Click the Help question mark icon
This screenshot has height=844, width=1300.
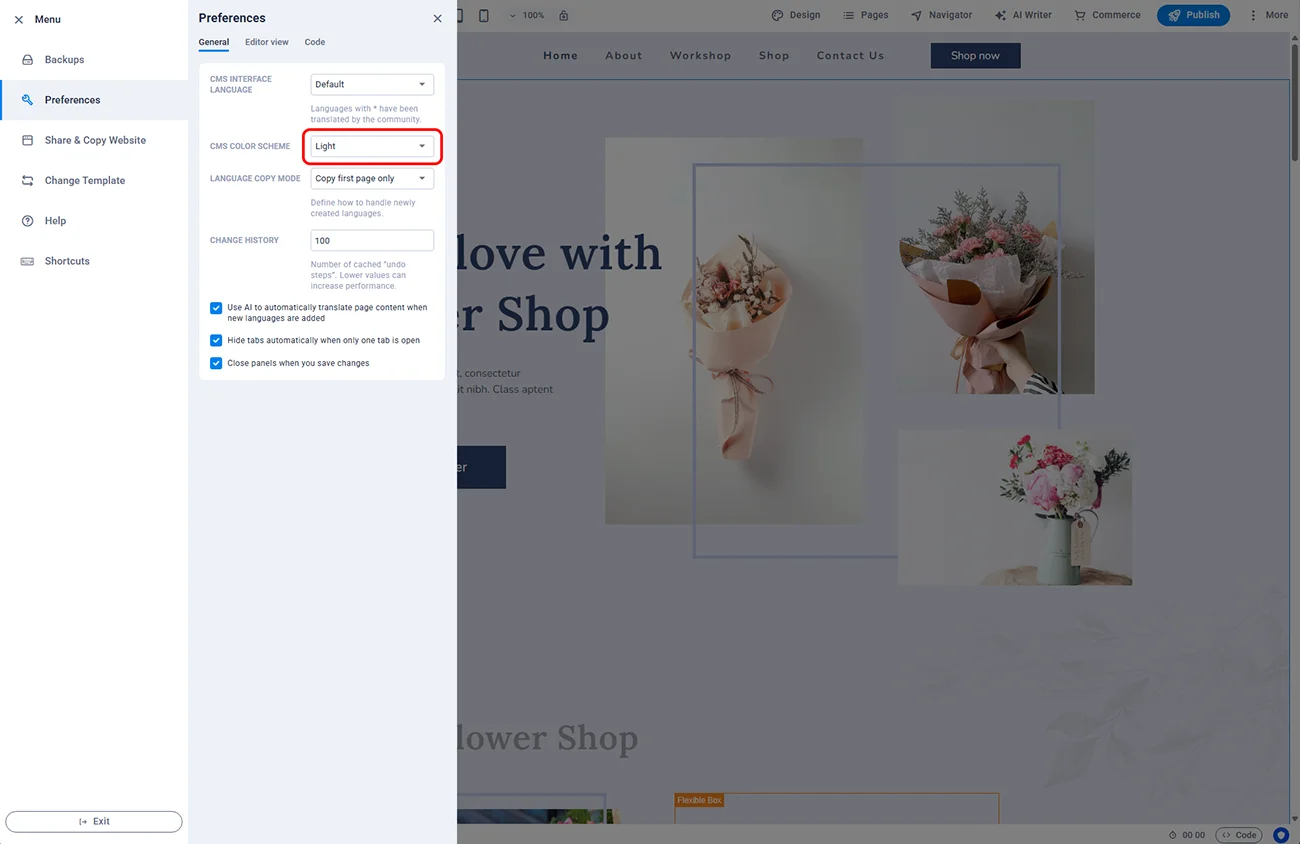[x=27, y=221]
